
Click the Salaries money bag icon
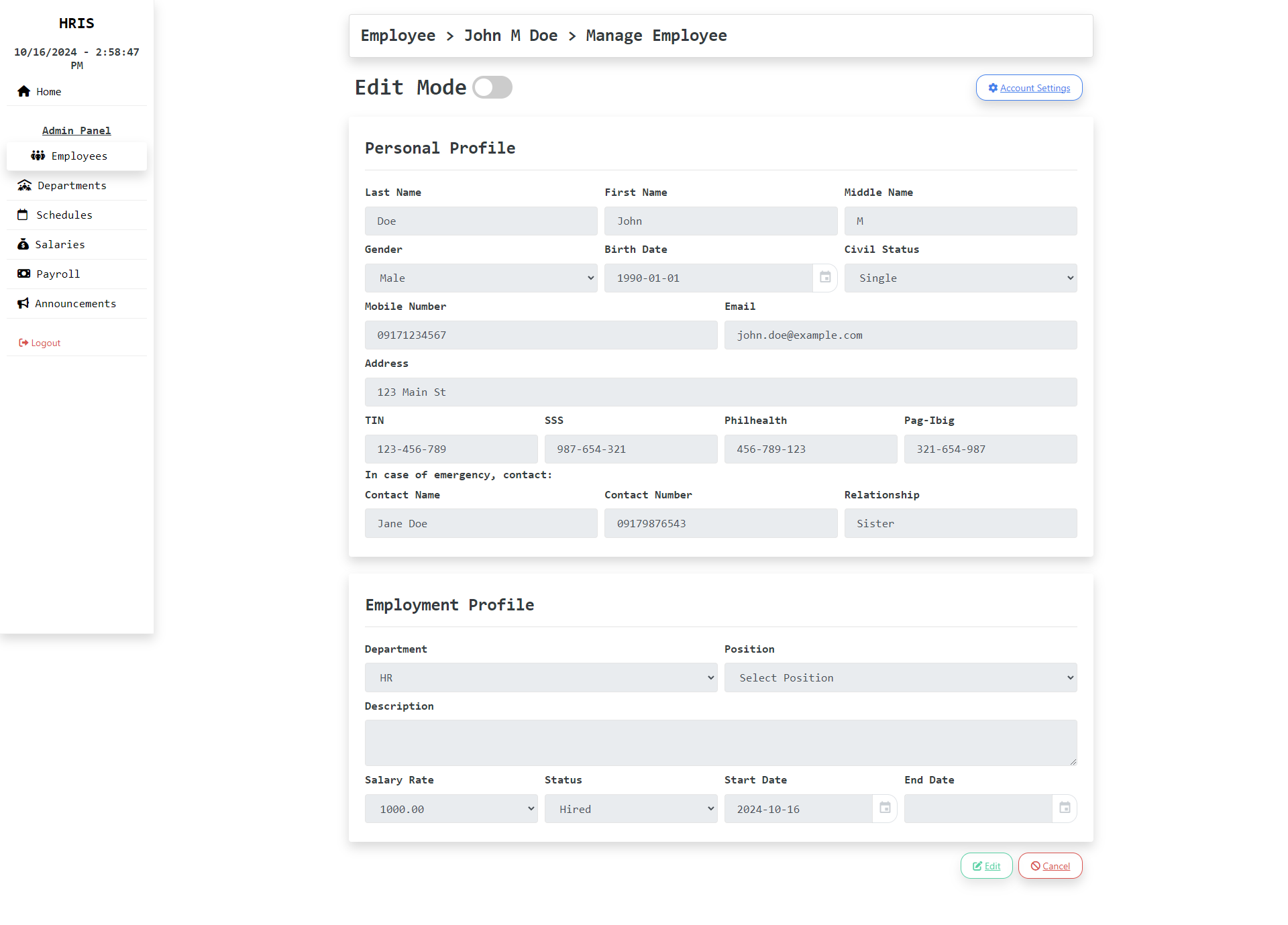[x=24, y=244]
